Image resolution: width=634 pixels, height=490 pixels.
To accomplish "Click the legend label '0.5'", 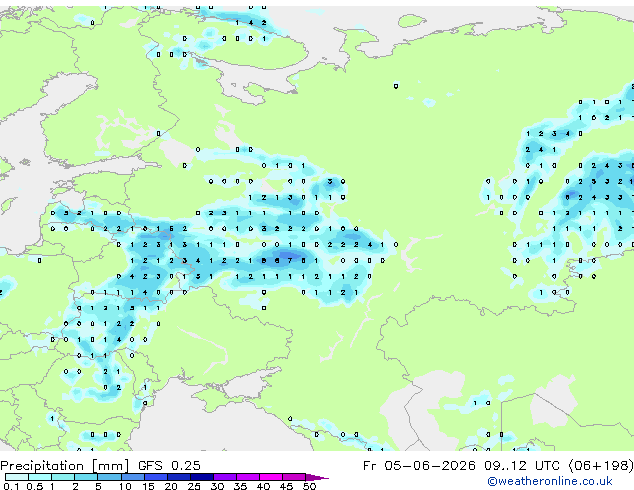I will tap(34, 486).
